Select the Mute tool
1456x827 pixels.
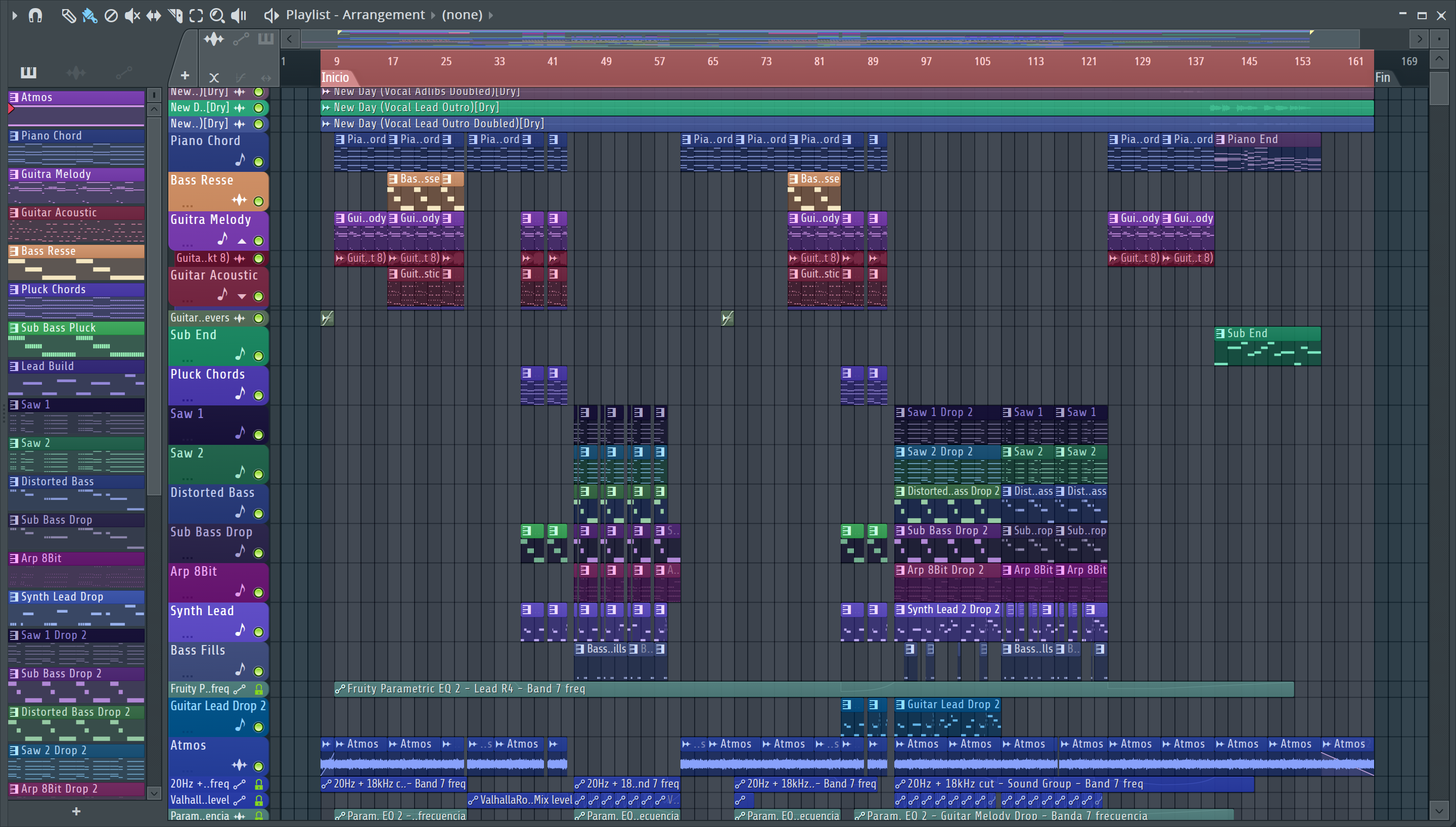click(132, 15)
